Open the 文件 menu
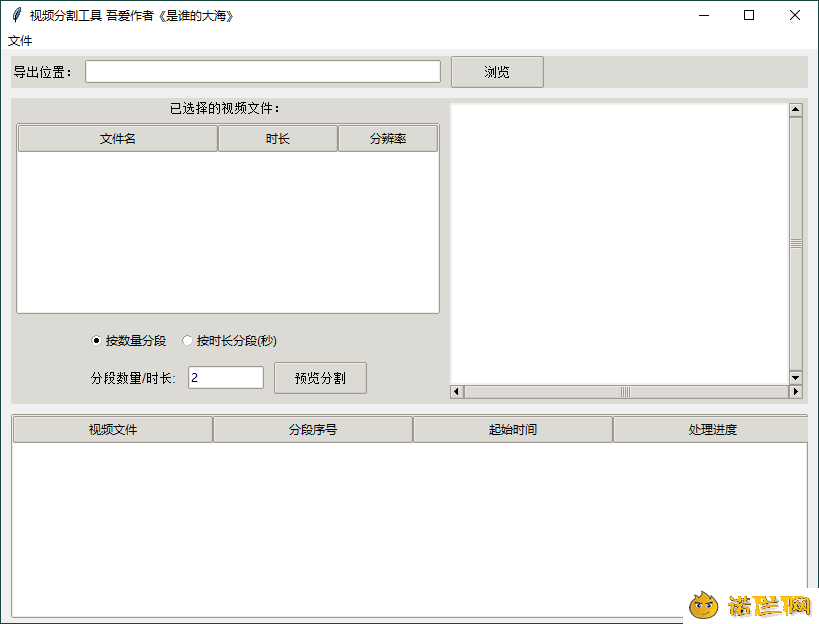Viewport: 819px width, 624px height. click(x=20, y=41)
